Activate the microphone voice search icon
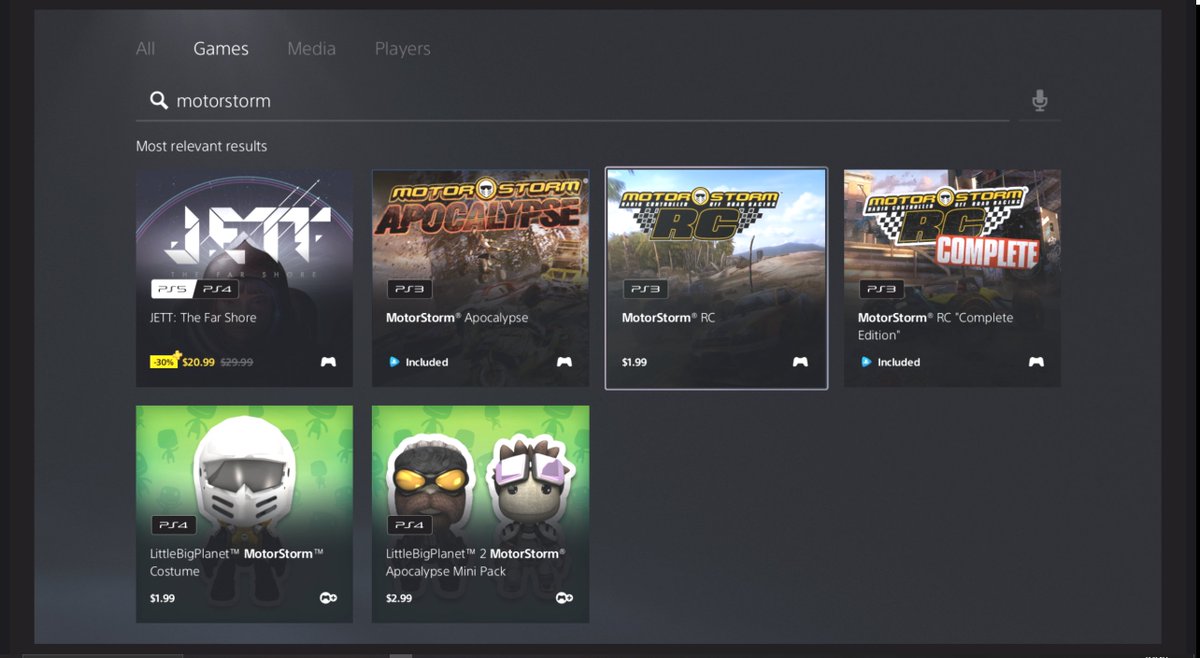 (1040, 100)
